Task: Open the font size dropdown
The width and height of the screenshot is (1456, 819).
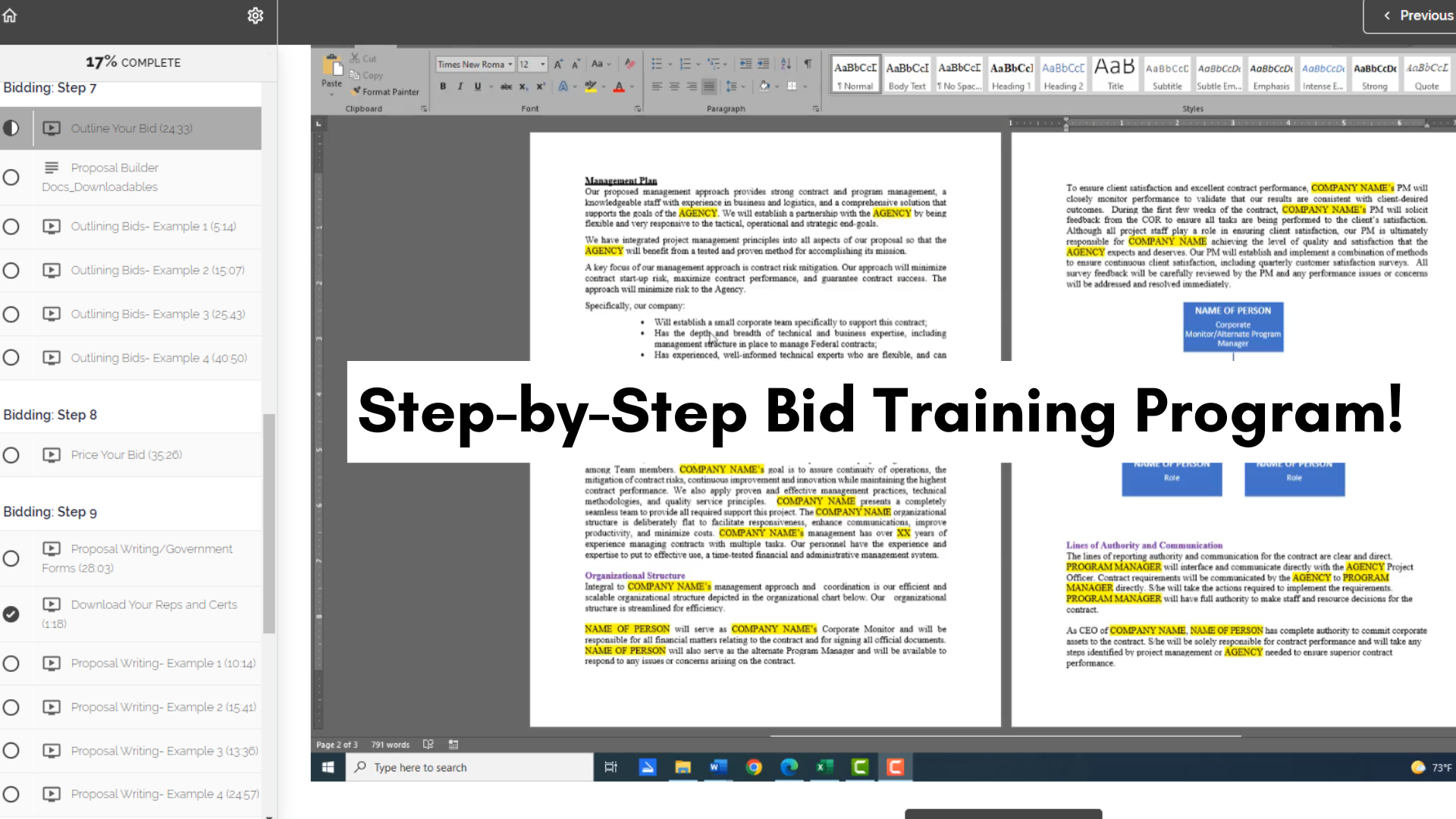Action: pyautogui.click(x=542, y=64)
